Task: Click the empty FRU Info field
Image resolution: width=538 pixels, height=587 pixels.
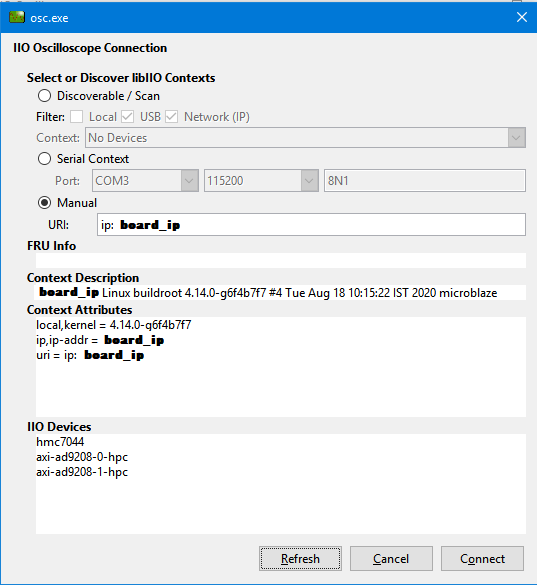Action: (x=281, y=261)
